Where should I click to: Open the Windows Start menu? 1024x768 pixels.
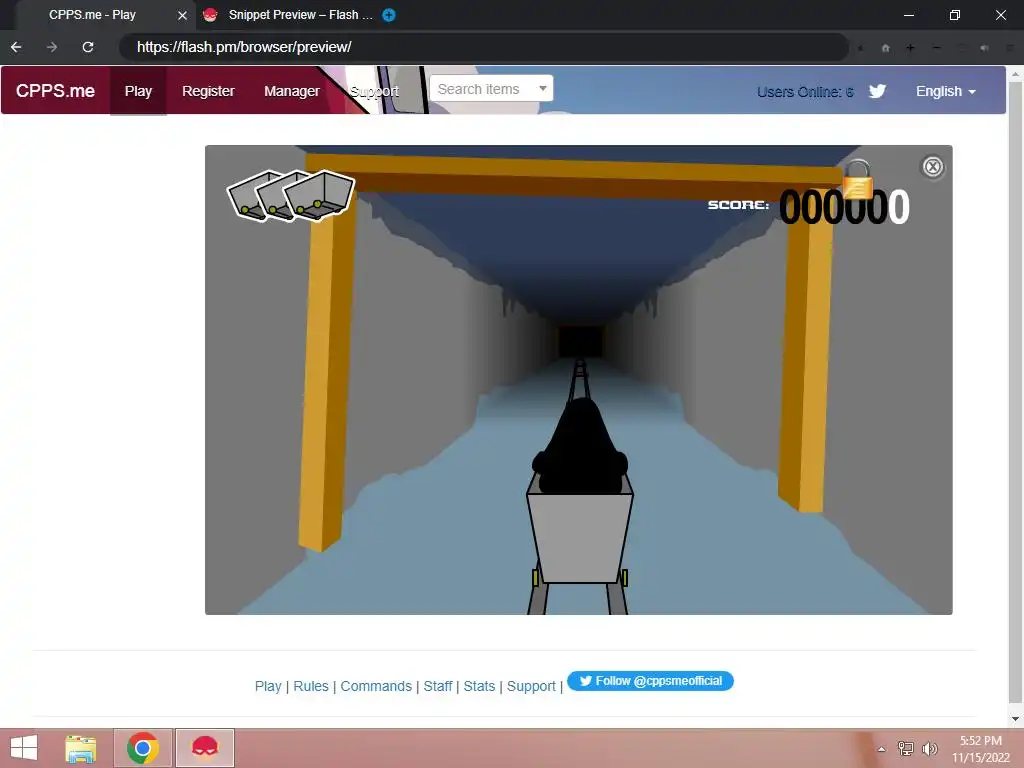(24, 748)
